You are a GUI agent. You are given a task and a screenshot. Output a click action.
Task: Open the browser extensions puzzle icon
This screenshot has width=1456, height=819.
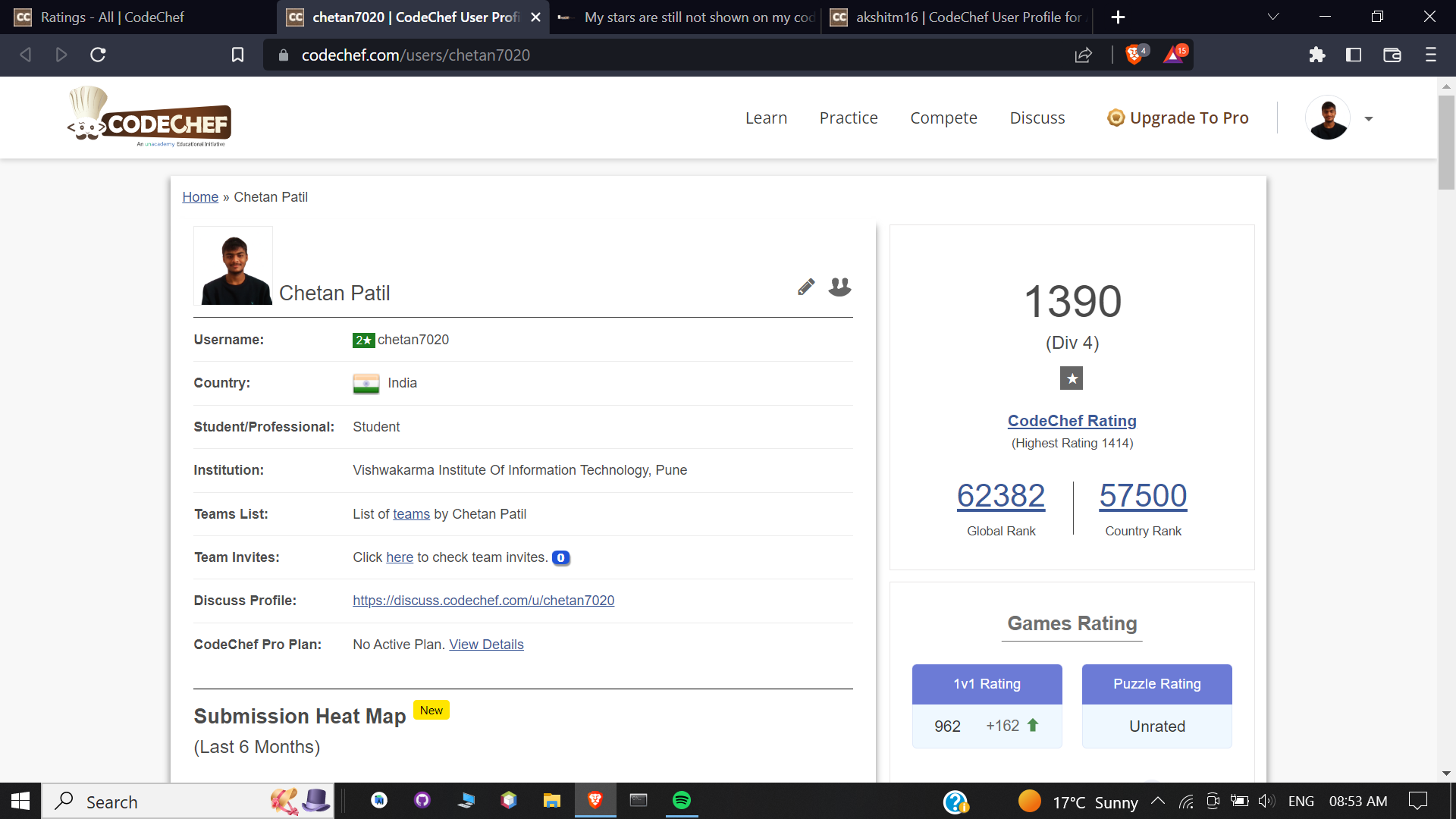(1317, 55)
